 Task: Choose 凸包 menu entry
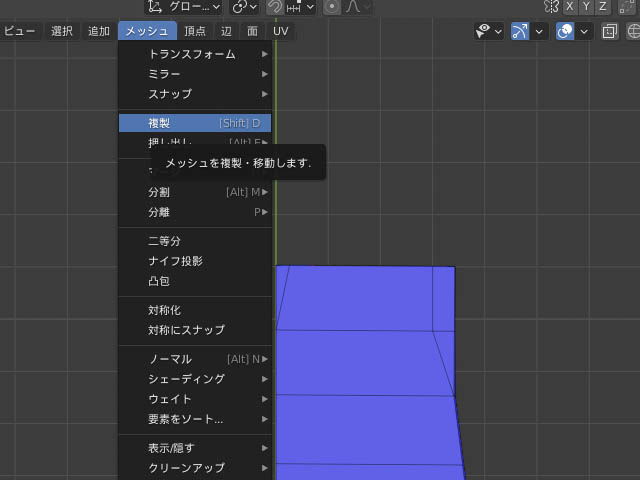pyautogui.click(x=195, y=281)
